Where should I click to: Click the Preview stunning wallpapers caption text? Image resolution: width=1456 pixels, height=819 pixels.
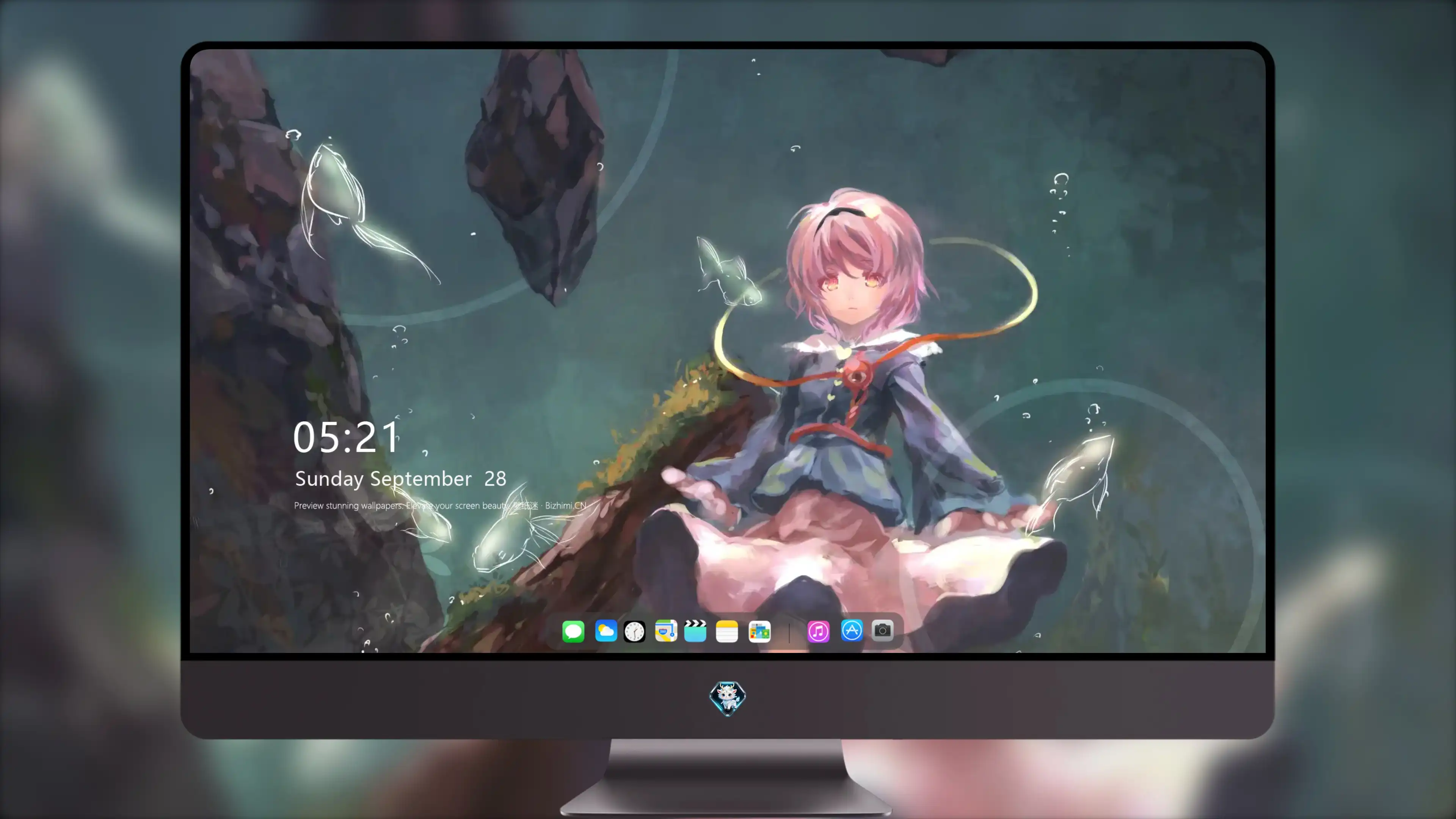[440, 505]
